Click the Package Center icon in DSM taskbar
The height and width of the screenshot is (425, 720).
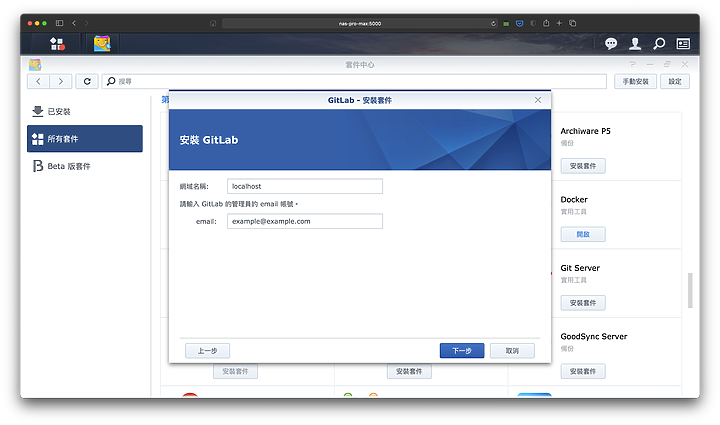102,44
